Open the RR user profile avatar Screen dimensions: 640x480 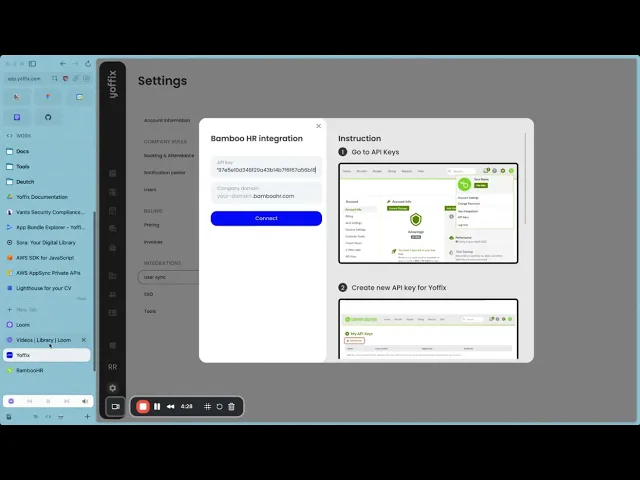click(113, 367)
